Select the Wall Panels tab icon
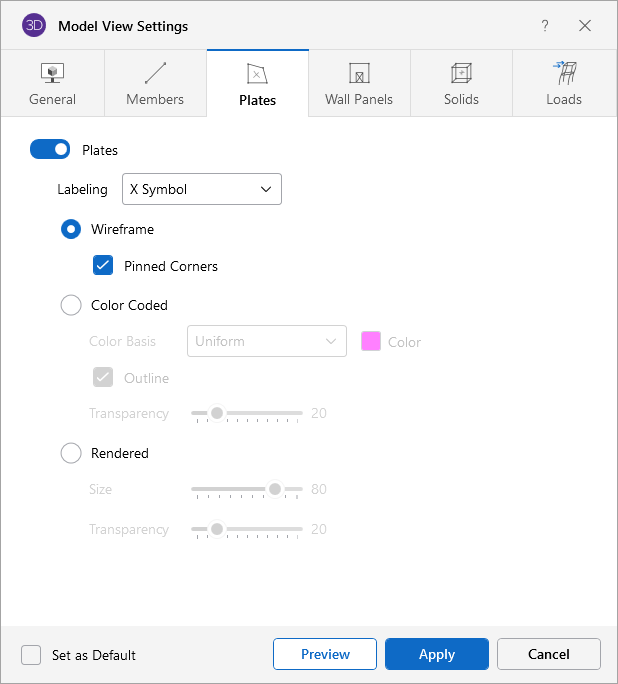Image resolution: width=618 pixels, height=684 pixels. (359, 73)
